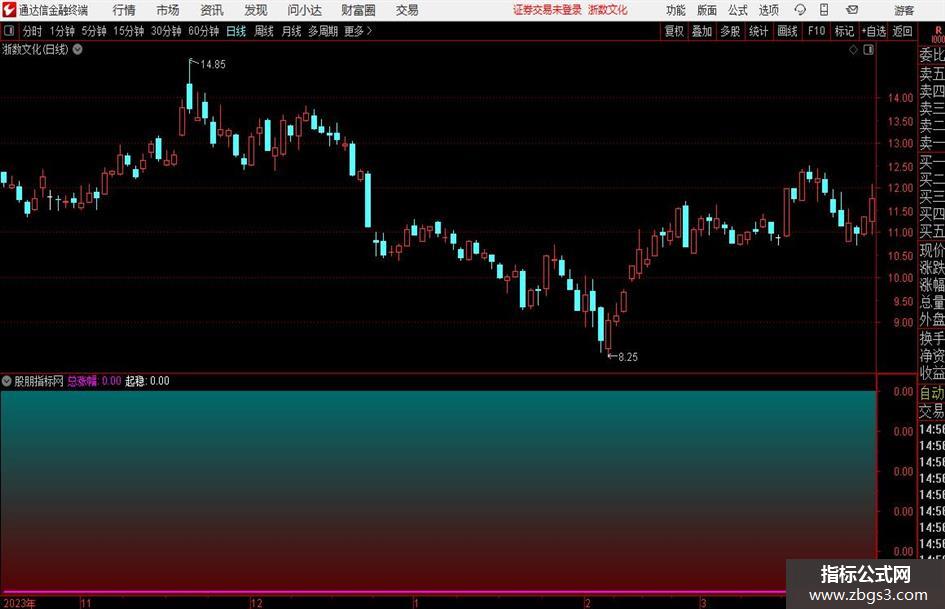Switch to 5分钟 period tab
The height and width of the screenshot is (609, 945).
(93, 31)
